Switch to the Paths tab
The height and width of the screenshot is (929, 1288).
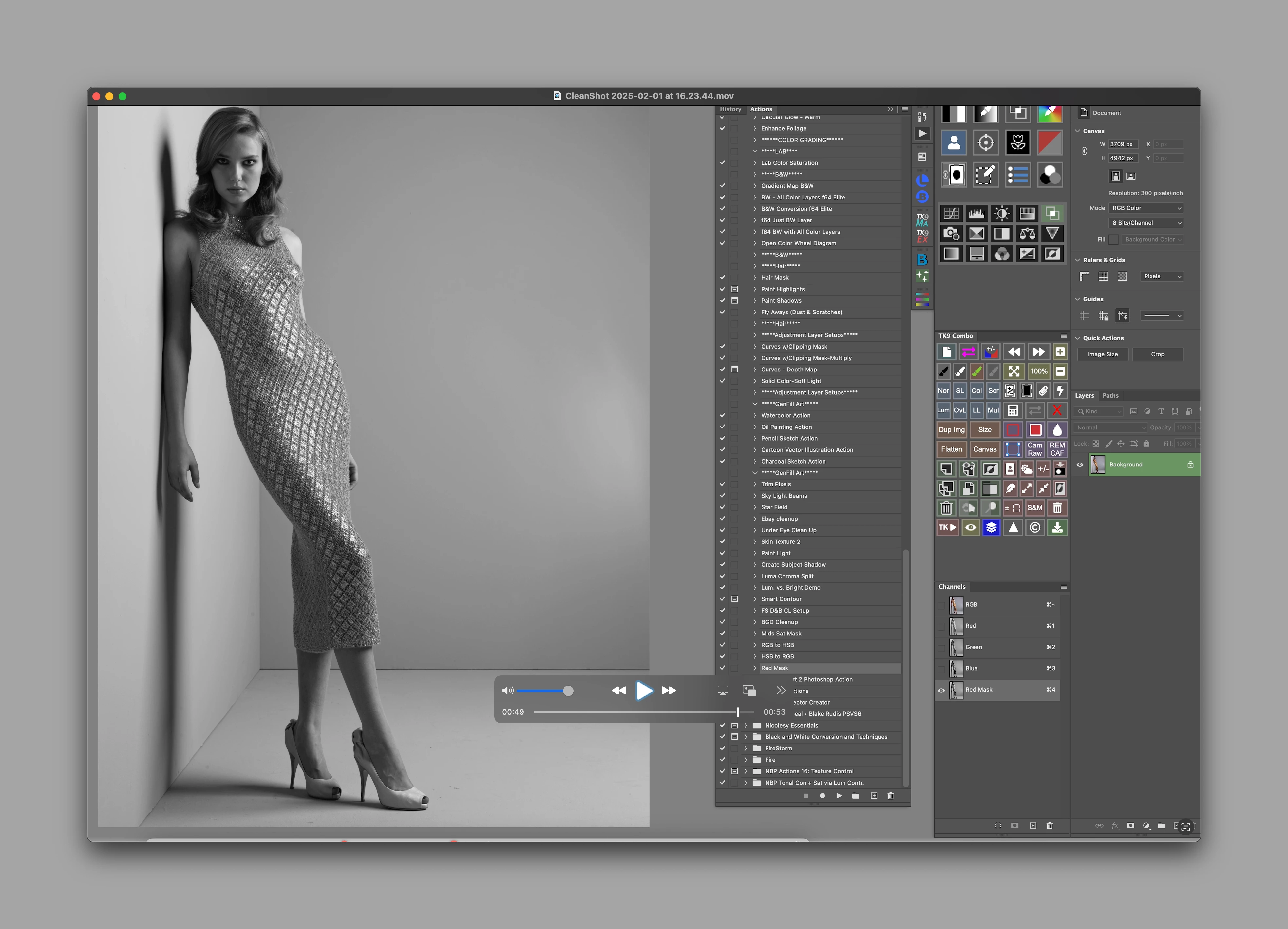tap(1110, 396)
